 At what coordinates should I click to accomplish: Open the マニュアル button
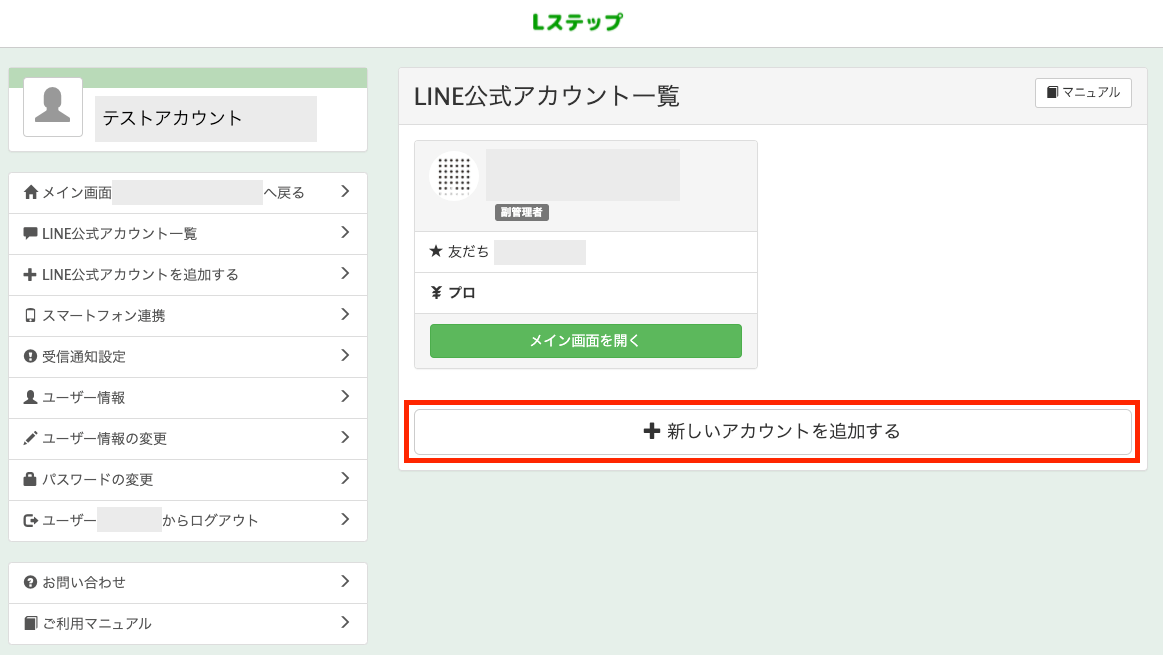[x=1083, y=93]
